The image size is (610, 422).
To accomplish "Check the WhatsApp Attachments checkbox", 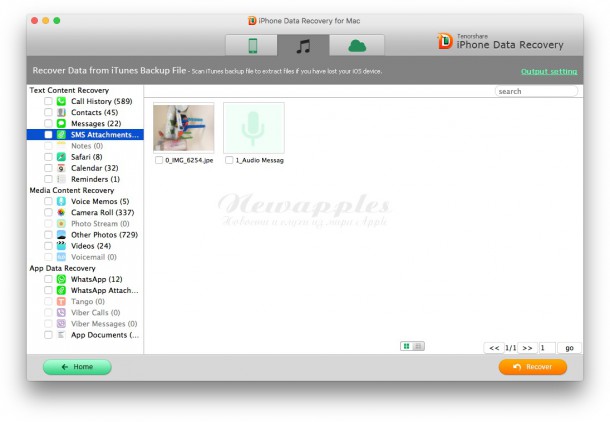I will 48,291.
